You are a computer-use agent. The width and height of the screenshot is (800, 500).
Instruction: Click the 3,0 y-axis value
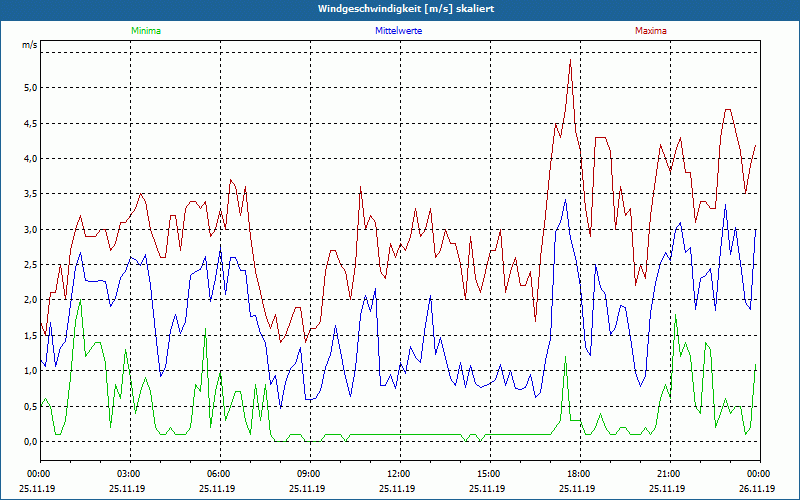click(31, 230)
